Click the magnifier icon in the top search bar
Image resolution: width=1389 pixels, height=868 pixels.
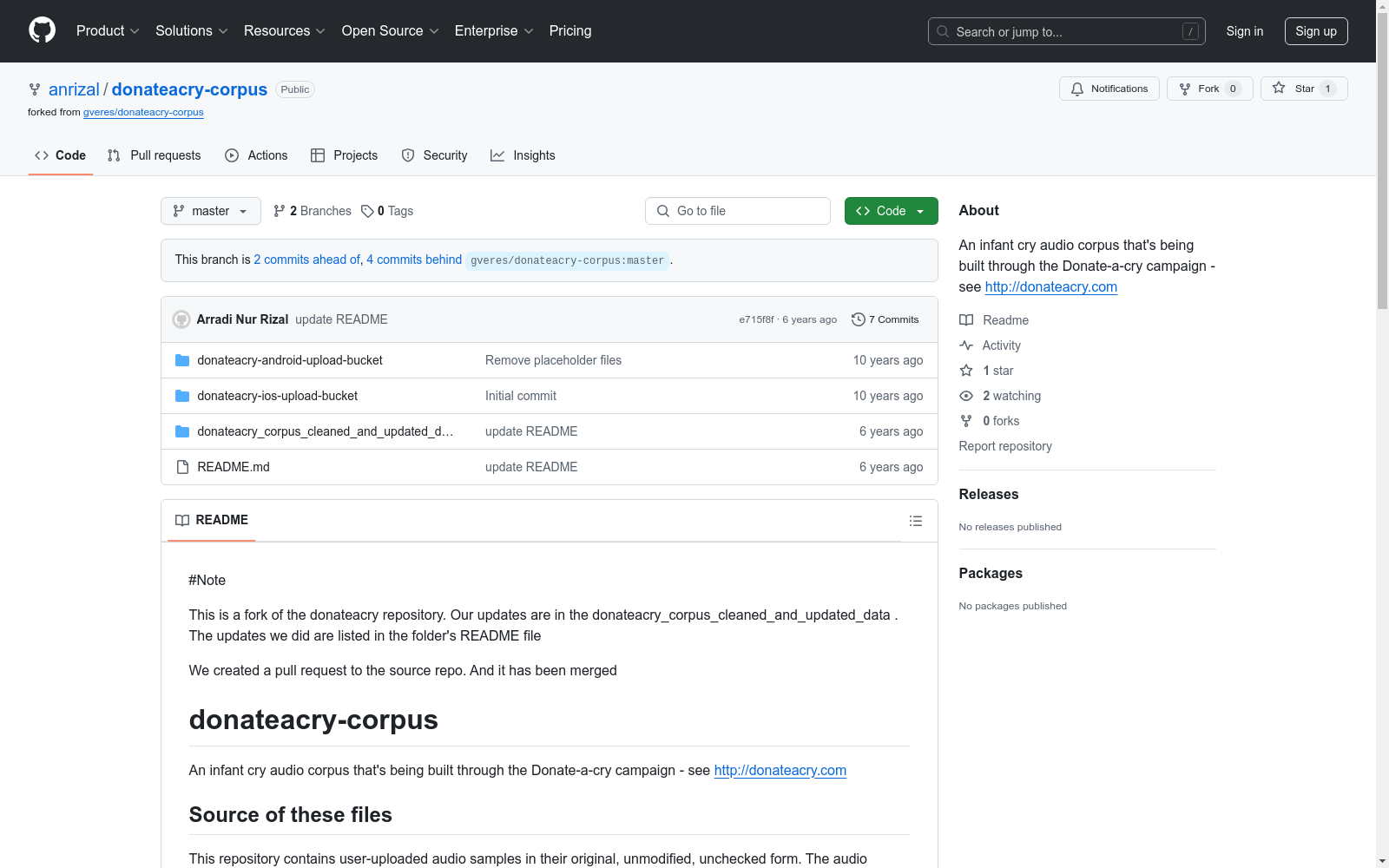[x=943, y=31]
